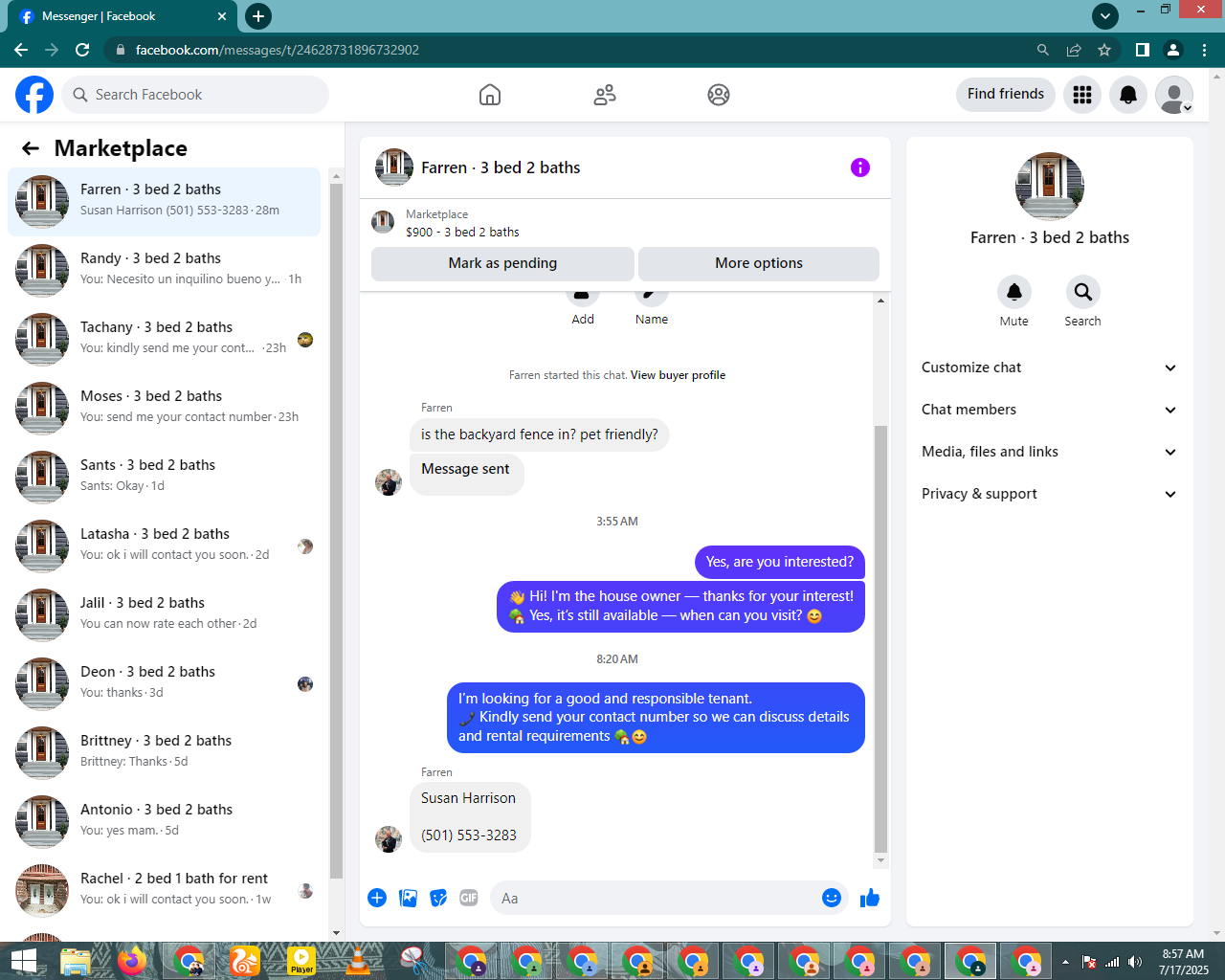1225x980 pixels.
Task: Open more actions plus icon in composer
Action: 377,898
